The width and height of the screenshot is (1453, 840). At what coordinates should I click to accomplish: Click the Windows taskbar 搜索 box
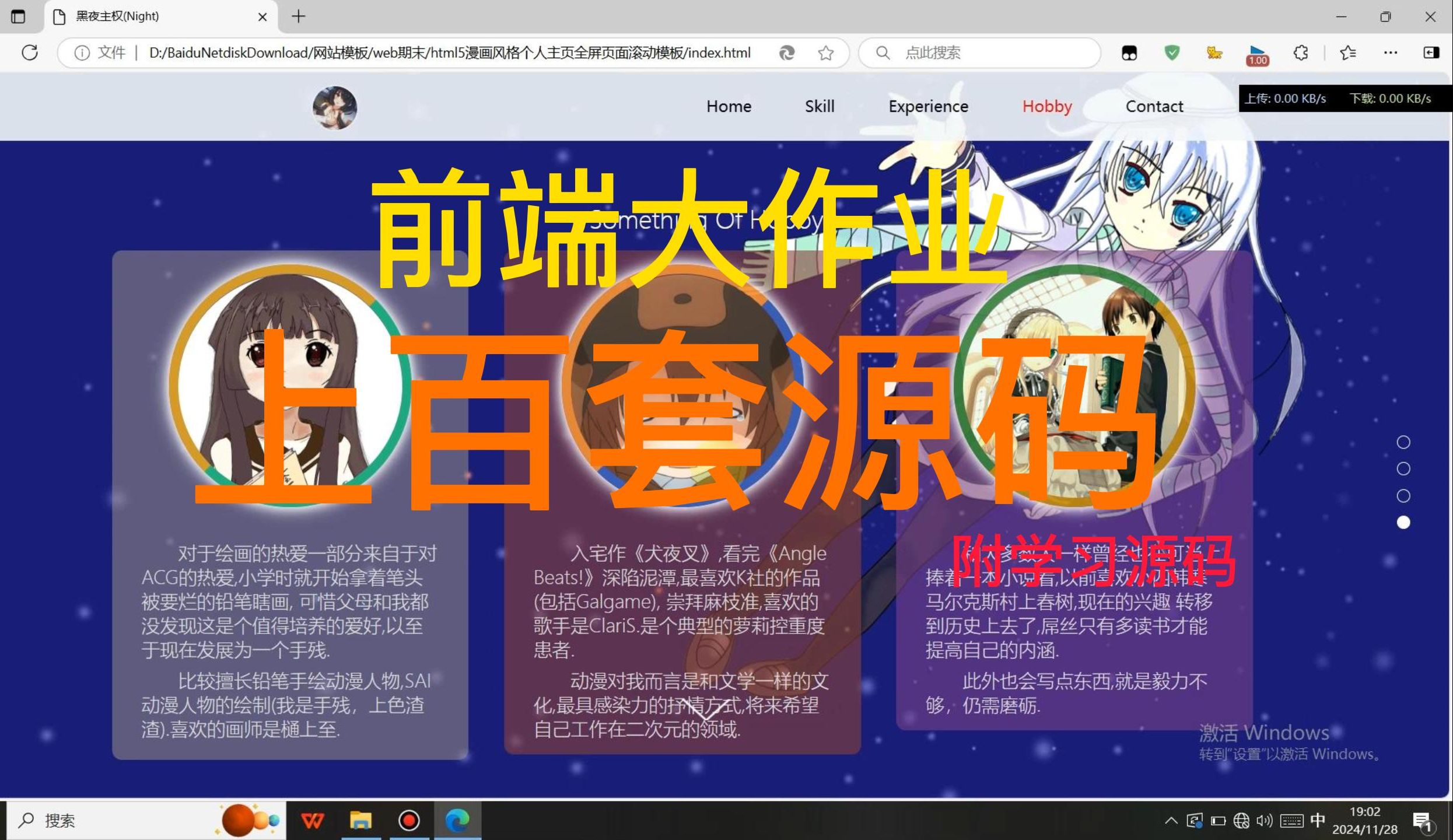(146, 820)
